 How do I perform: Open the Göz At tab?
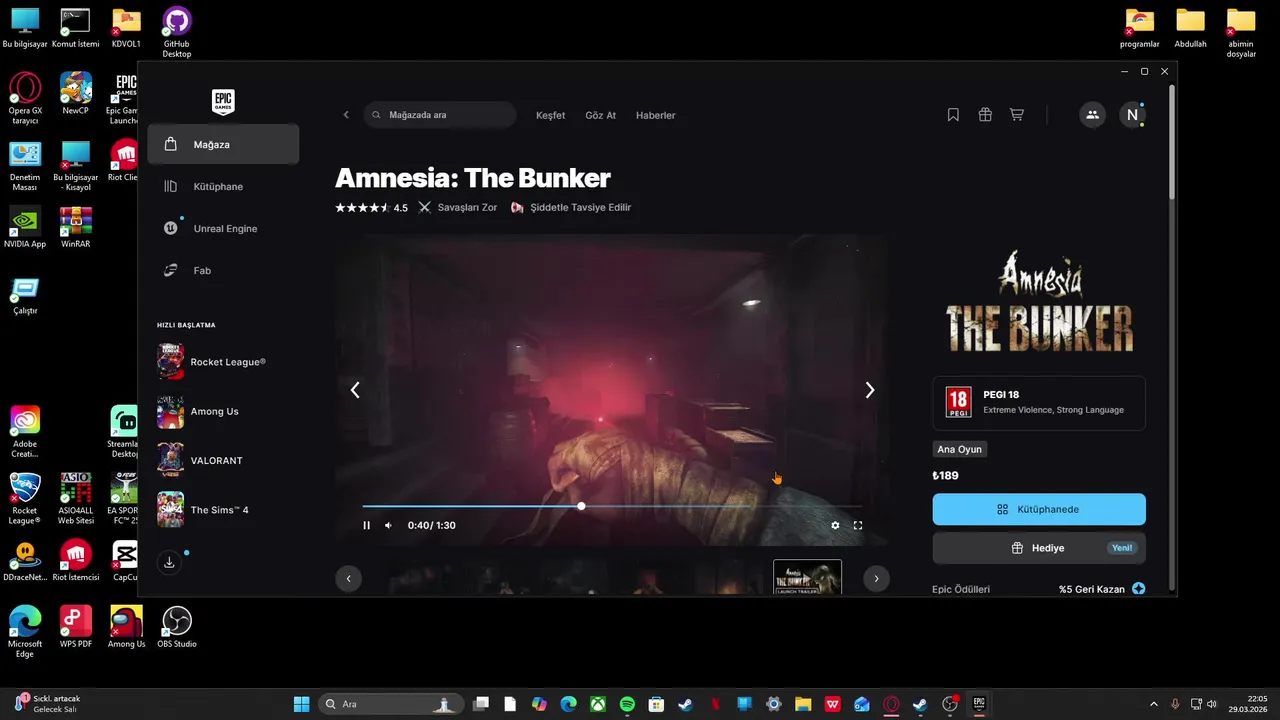click(600, 115)
